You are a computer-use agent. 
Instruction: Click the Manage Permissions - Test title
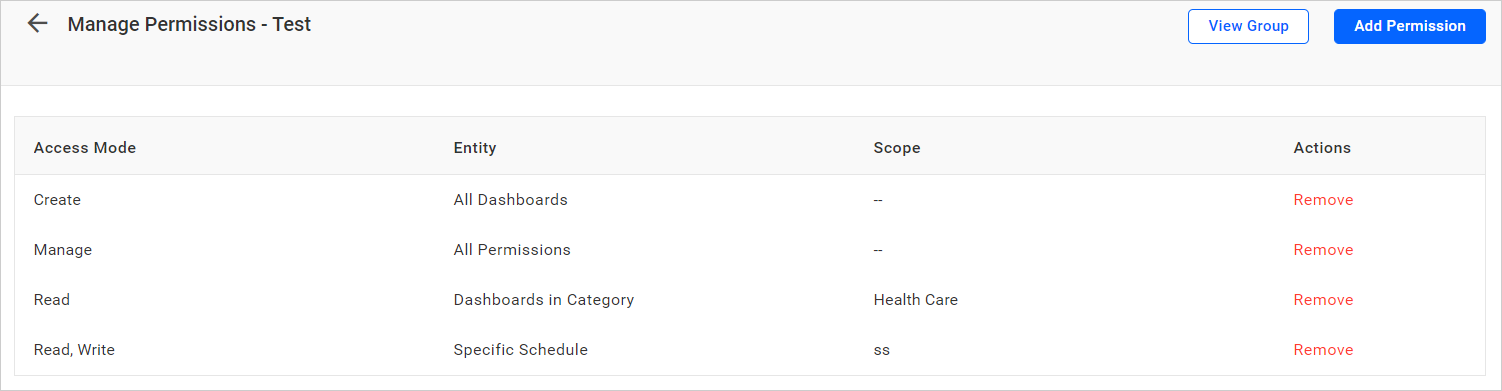click(190, 24)
